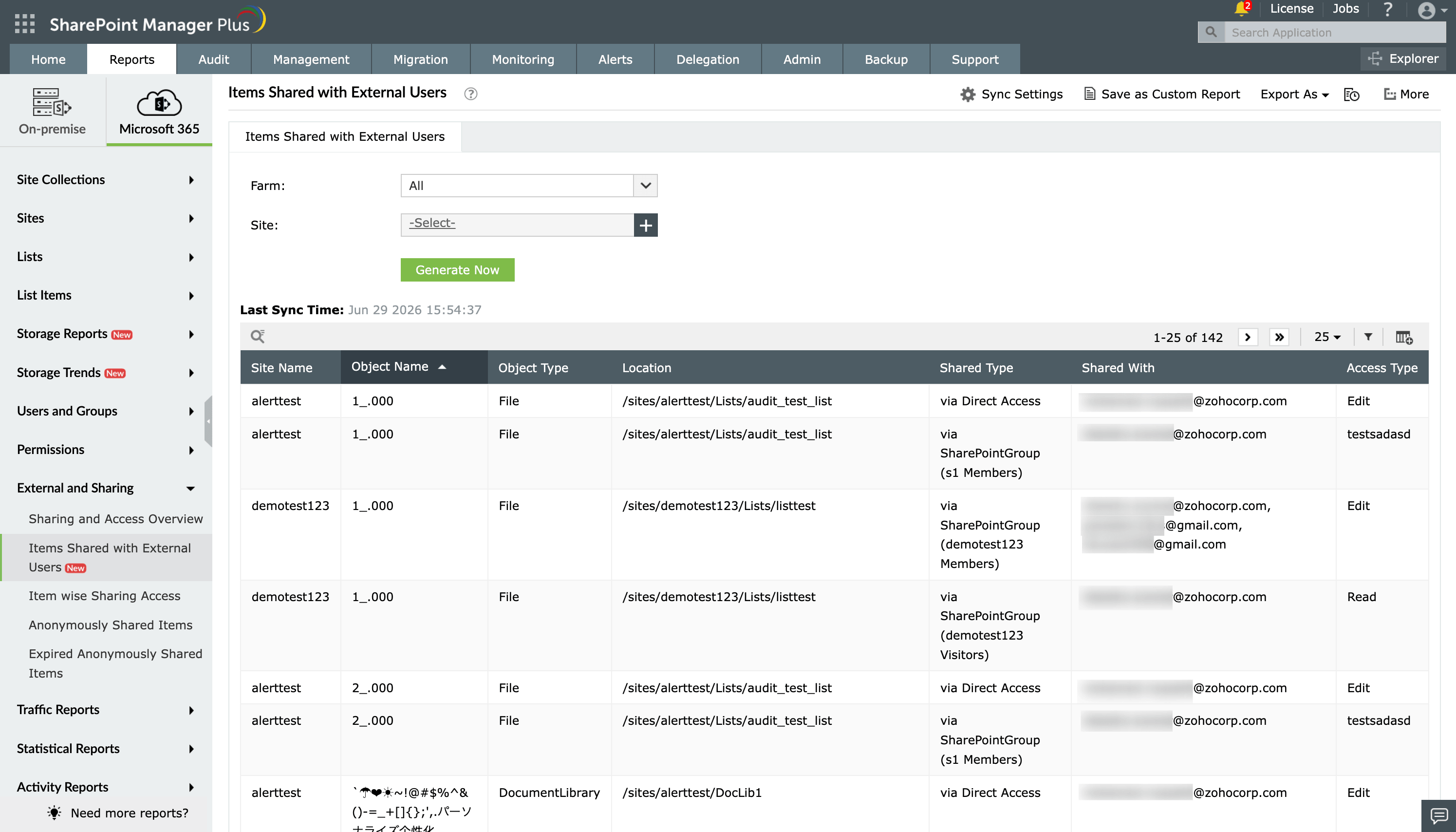The width and height of the screenshot is (1456, 832).
Task: Open the Farm dropdown
Action: pyautogui.click(x=529, y=186)
